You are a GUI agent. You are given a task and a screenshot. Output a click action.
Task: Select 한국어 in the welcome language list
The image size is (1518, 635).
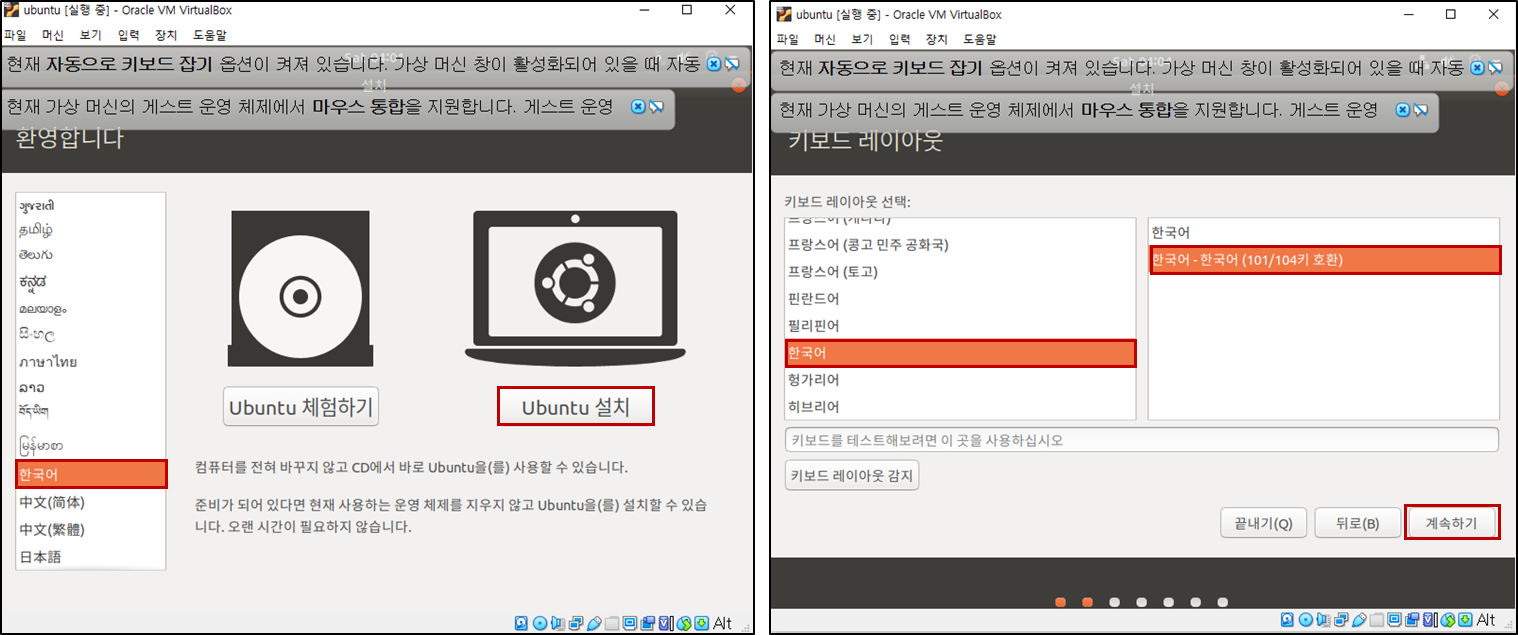point(92,473)
